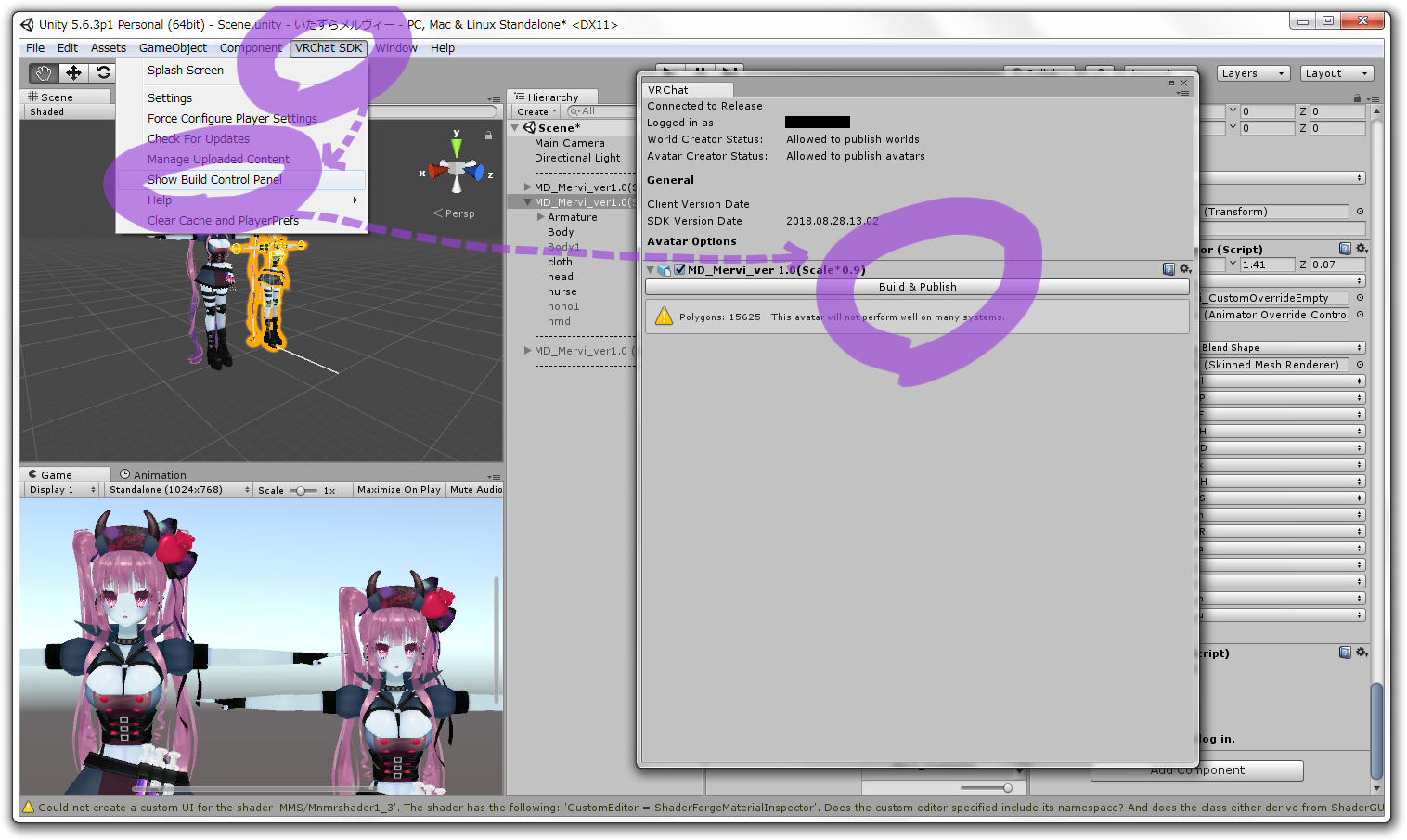The height and width of the screenshot is (840, 1407).
Task: Toggle the scene gizmo rotation lock
Action: 488,136
